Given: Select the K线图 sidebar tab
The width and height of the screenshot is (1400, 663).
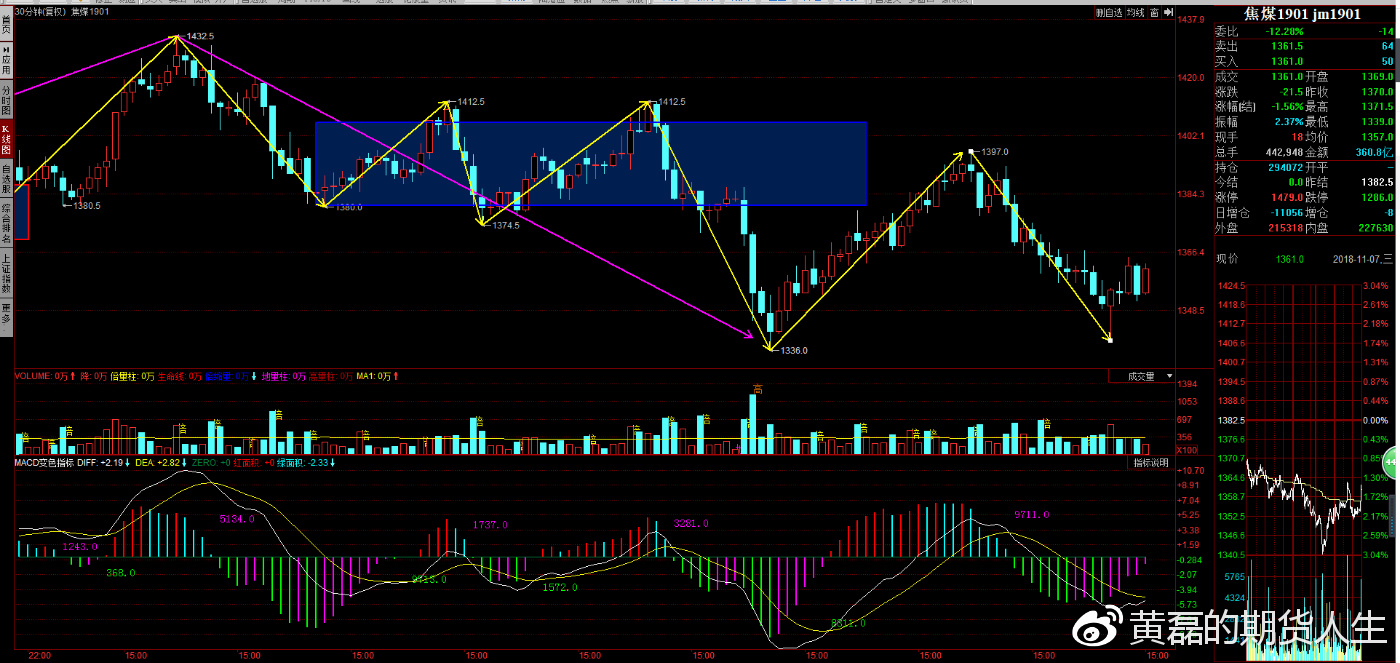Looking at the screenshot, I should [x=6, y=141].
